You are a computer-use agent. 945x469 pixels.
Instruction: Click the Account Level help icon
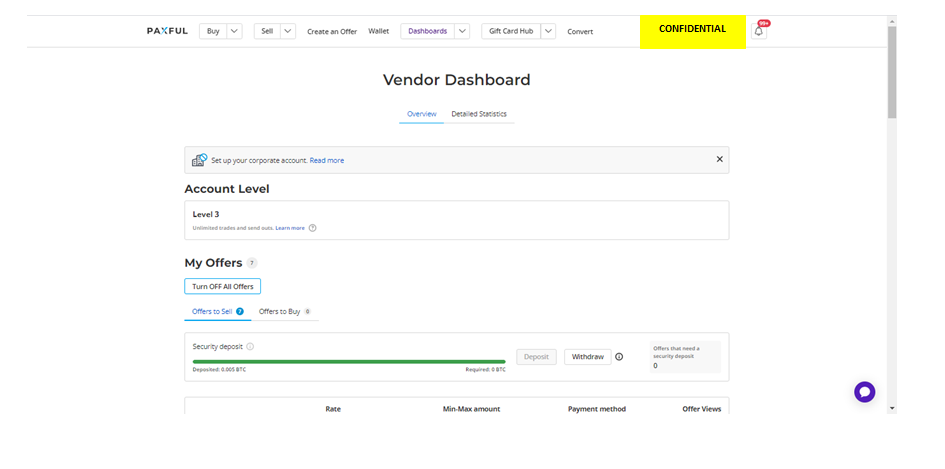(x=313, y=228)
